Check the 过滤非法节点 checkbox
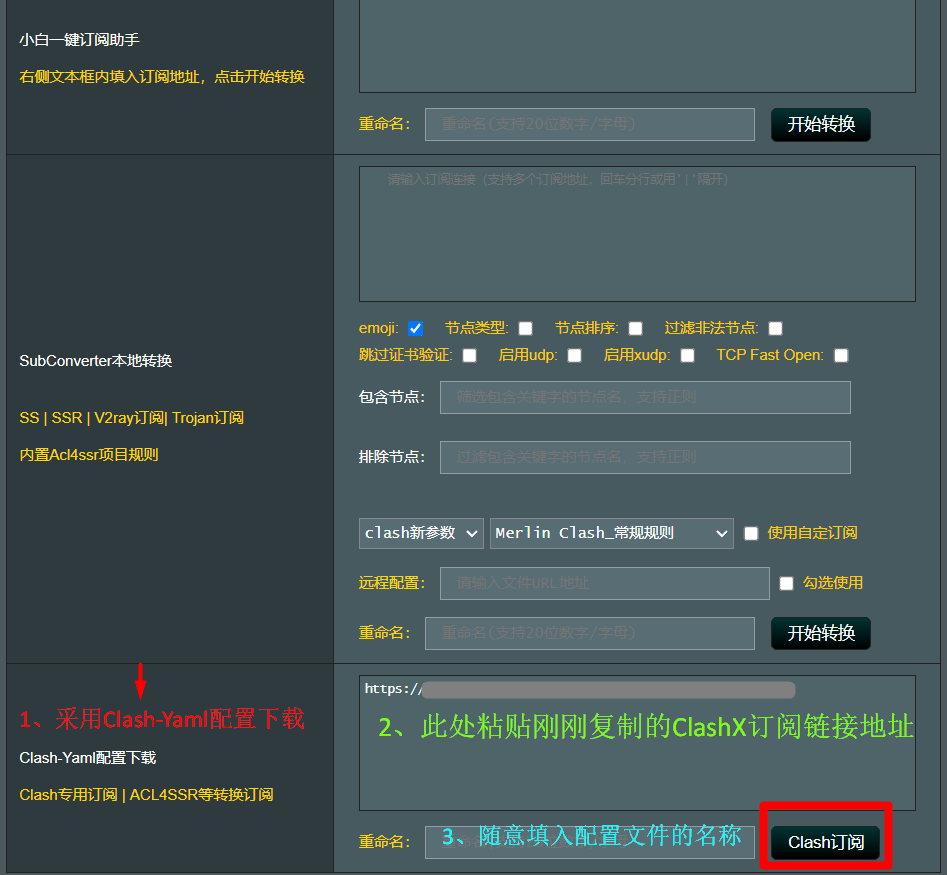The height and width of the screenshot is (875, 947). (775, 329)
